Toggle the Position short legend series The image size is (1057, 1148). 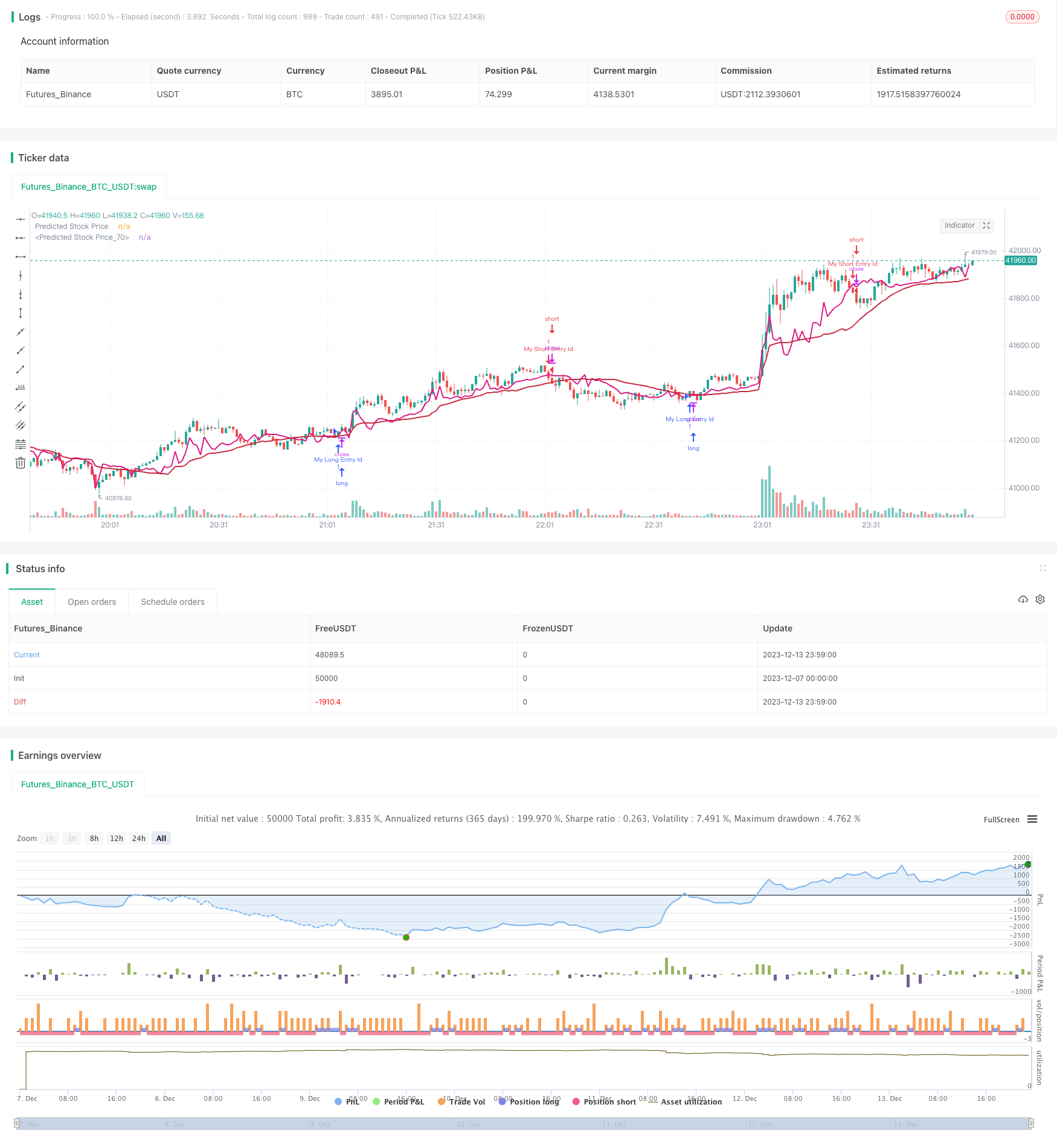click(604, 1101)
